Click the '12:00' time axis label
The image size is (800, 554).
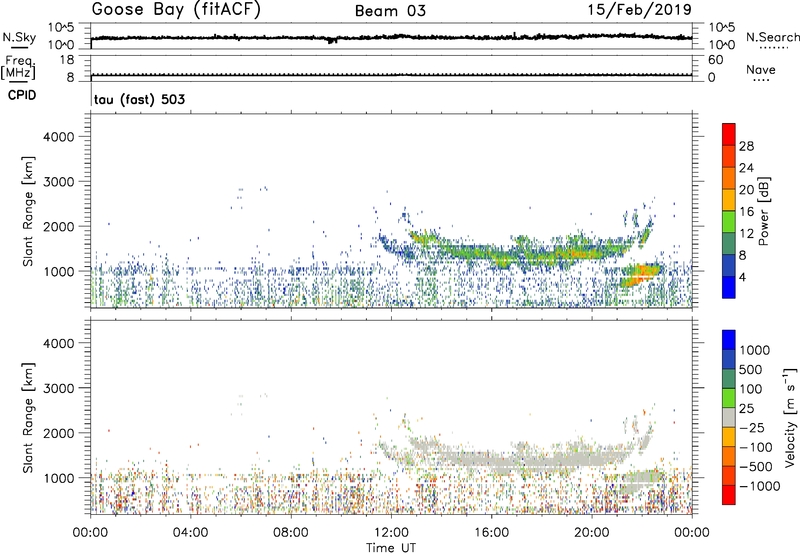click(391, 533)
